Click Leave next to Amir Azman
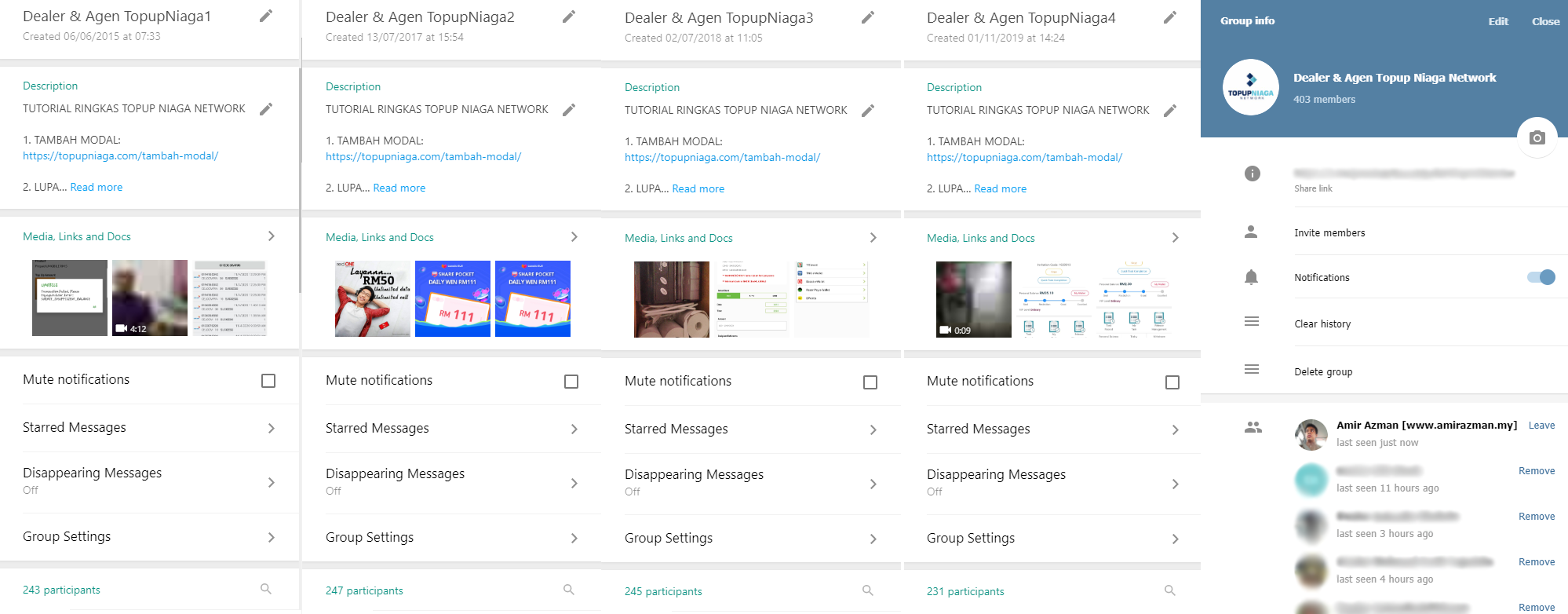The height and width of the screenshot is (614, 1568). click(1541, 426)
